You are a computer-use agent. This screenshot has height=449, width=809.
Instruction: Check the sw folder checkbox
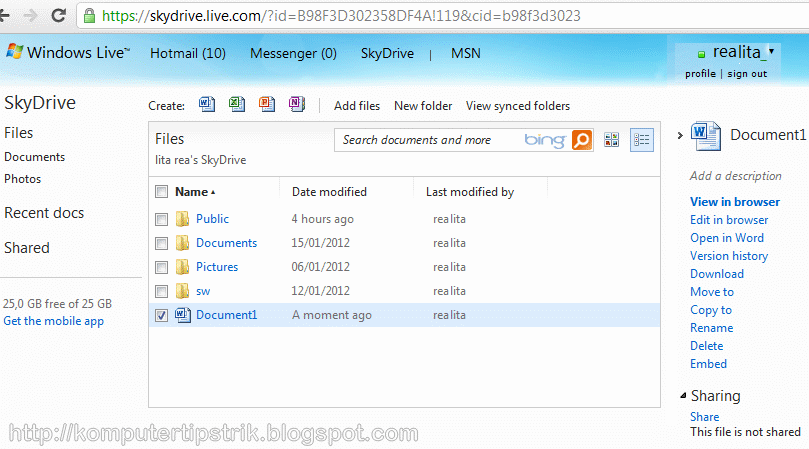coord(161,291)
